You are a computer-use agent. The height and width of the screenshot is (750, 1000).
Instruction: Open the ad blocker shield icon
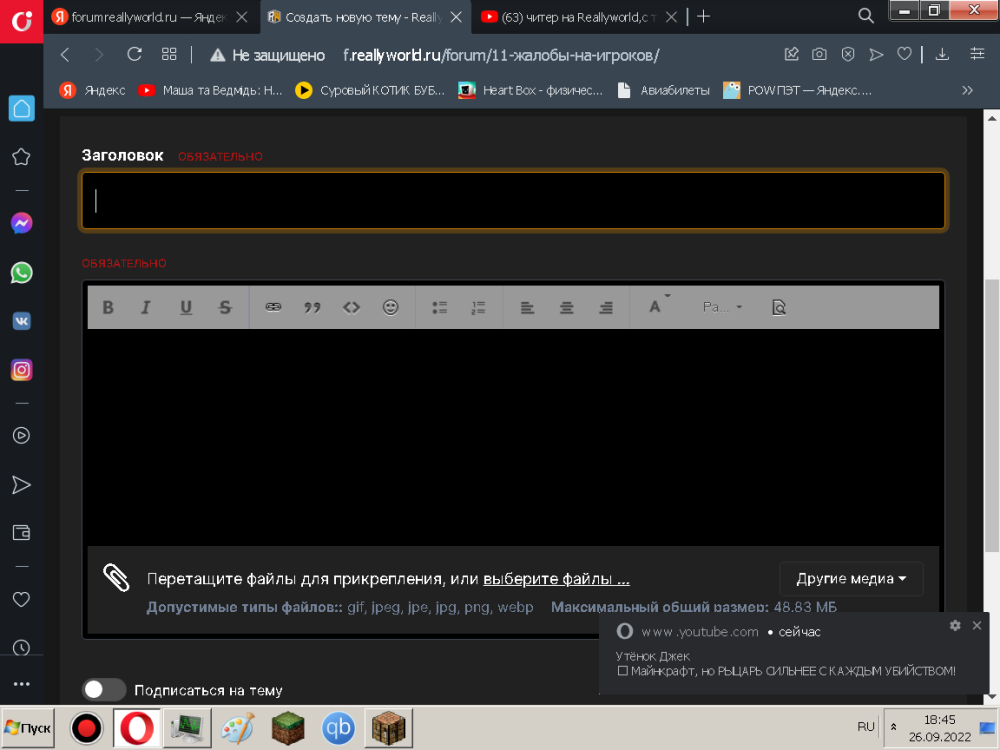[x=848, y=55]
